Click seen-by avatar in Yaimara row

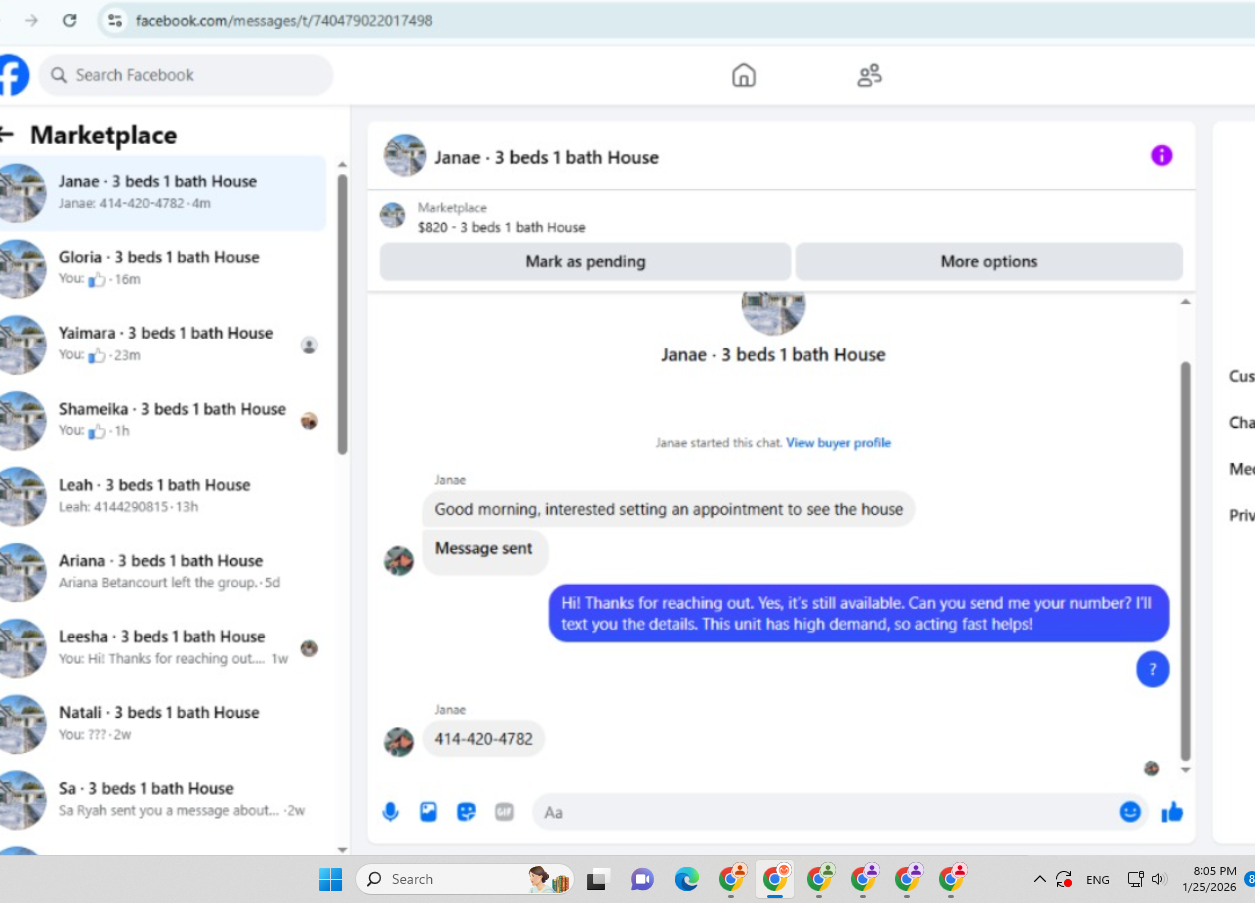(309, 345)
